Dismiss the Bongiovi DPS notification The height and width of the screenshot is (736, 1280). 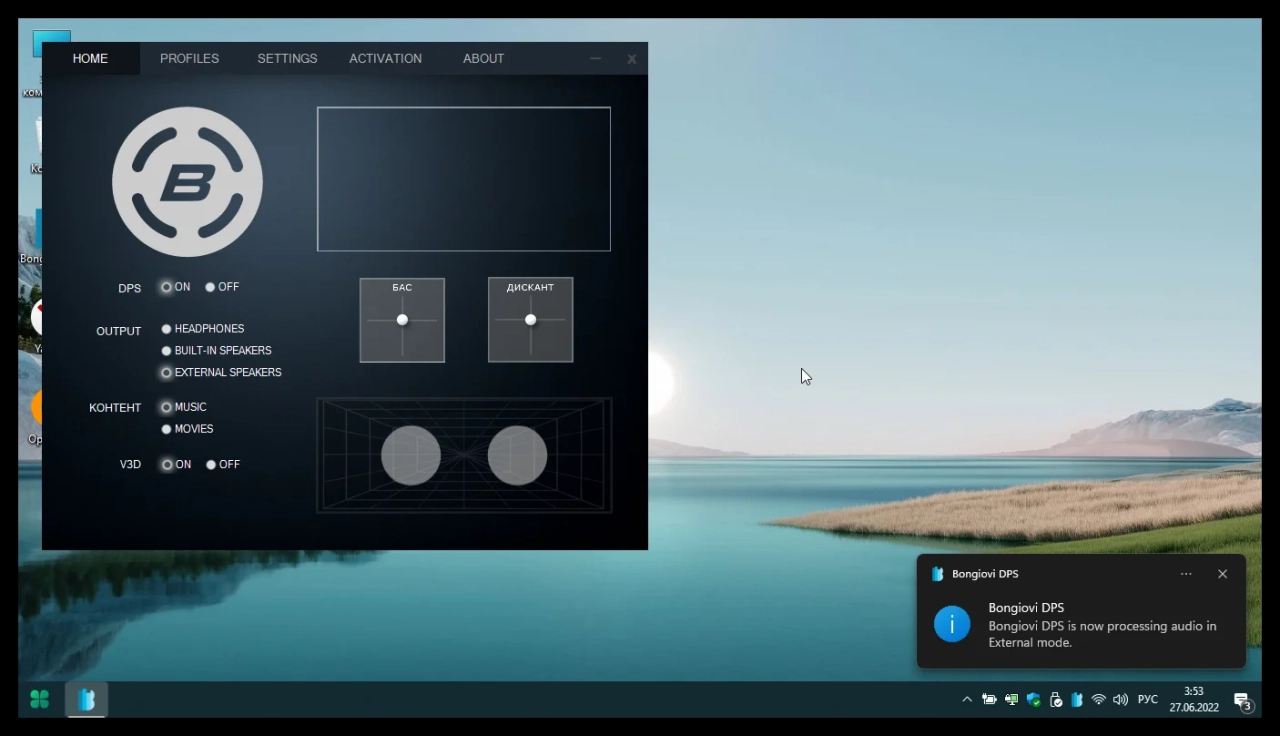1222,574
